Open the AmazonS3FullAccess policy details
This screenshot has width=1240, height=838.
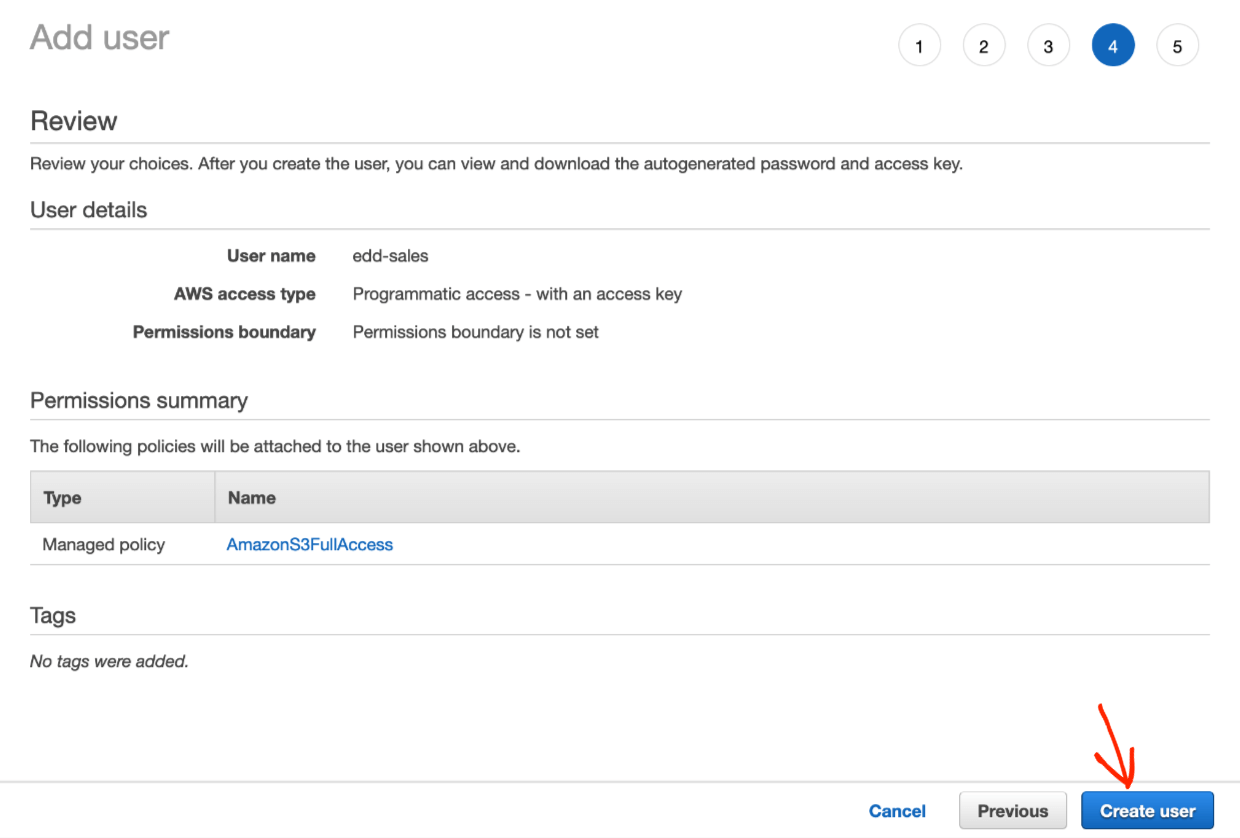click(x=309, y=544)
